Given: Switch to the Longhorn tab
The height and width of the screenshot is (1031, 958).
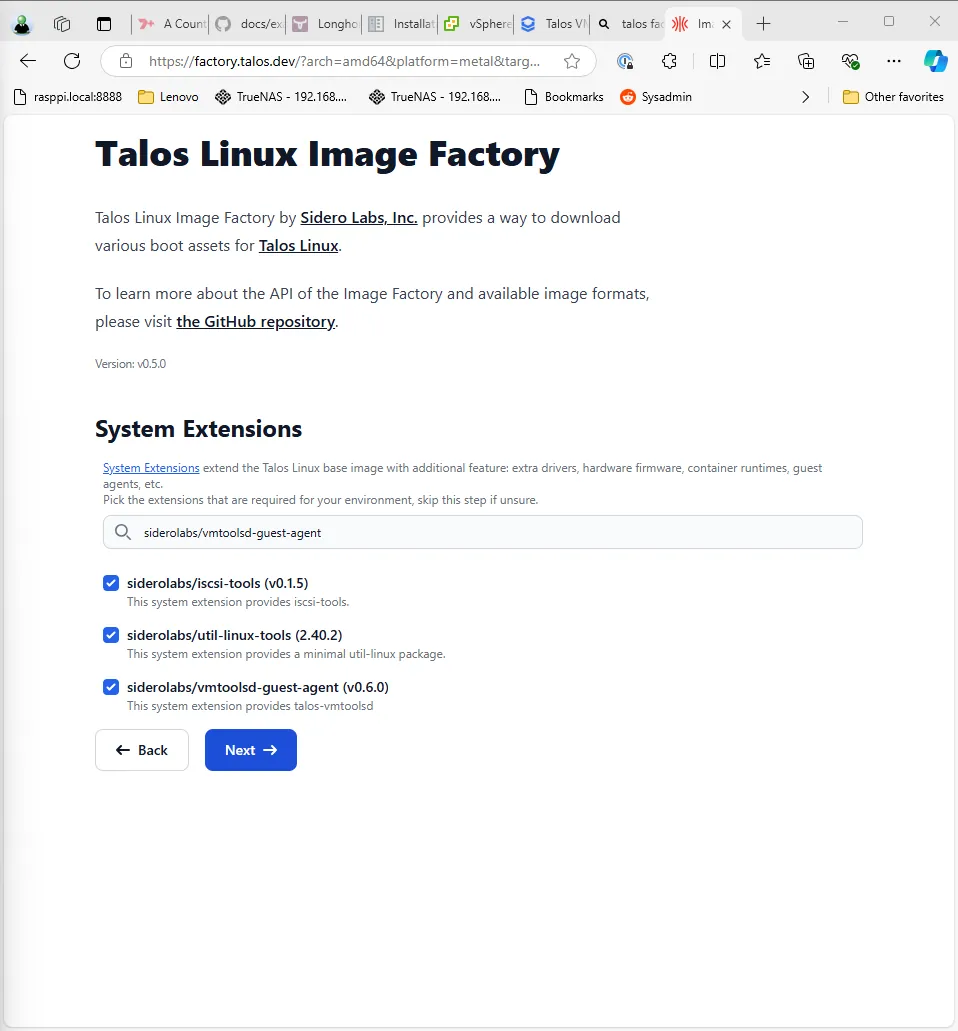Looking at the screenshot, I should coord(326,23).
